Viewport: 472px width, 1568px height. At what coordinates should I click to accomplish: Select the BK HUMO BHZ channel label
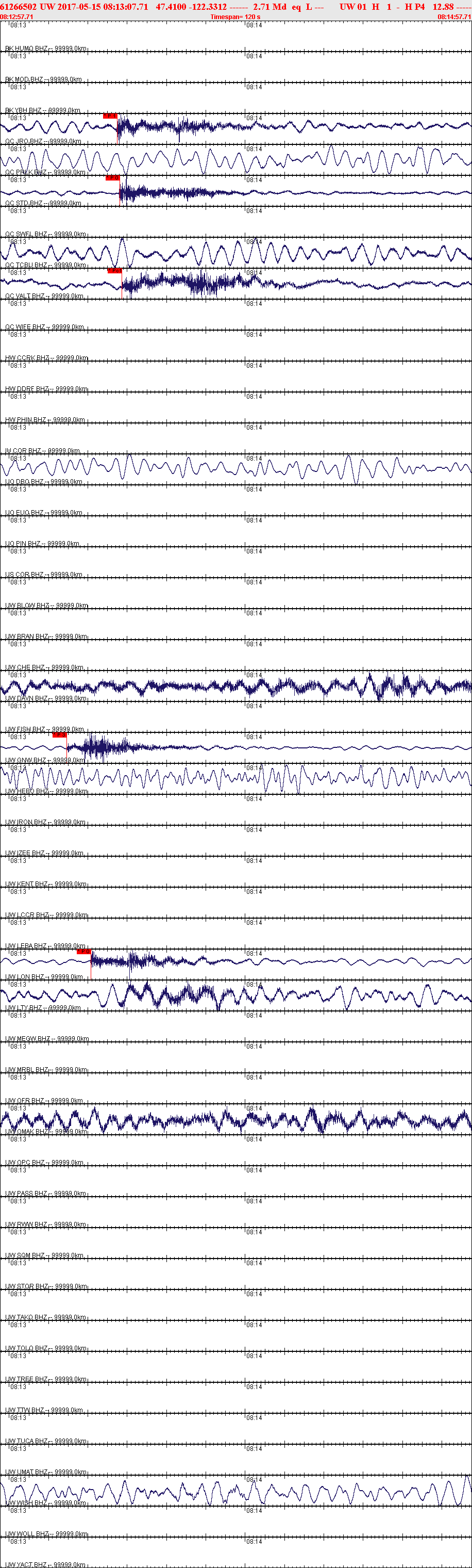click(46, 48)
